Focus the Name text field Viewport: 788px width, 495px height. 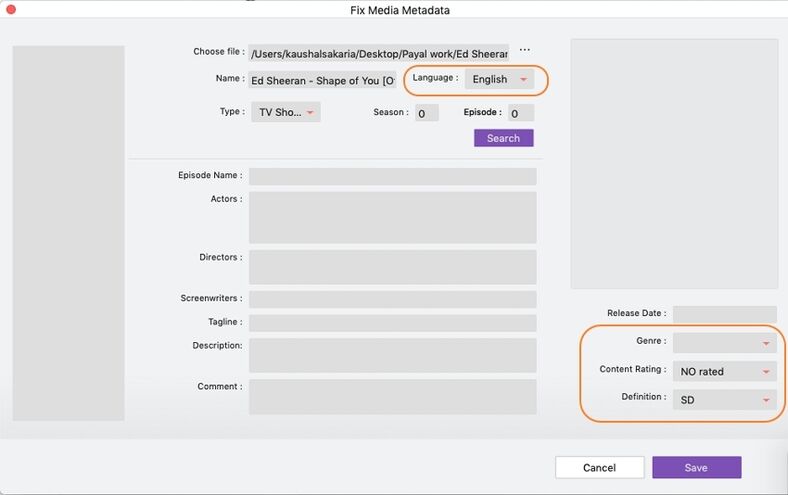[x=323, y=80]
